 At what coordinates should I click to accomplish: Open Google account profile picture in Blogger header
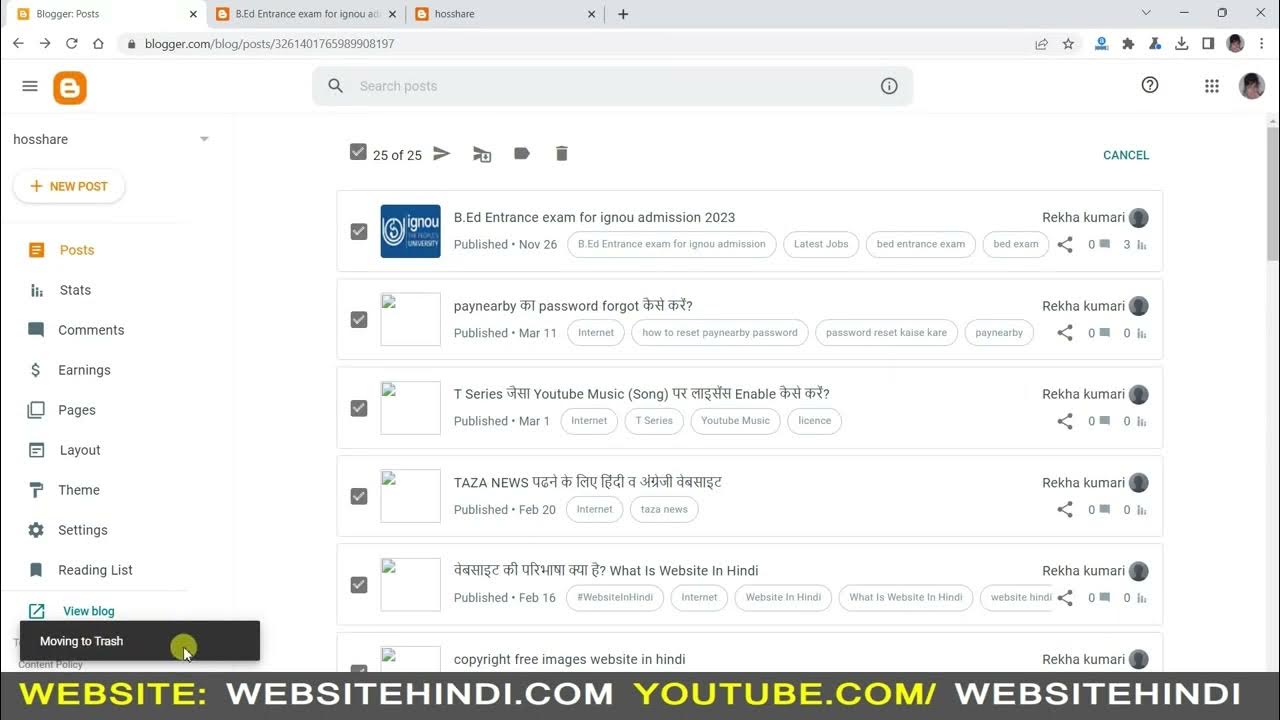click(x=1252, y=86)
